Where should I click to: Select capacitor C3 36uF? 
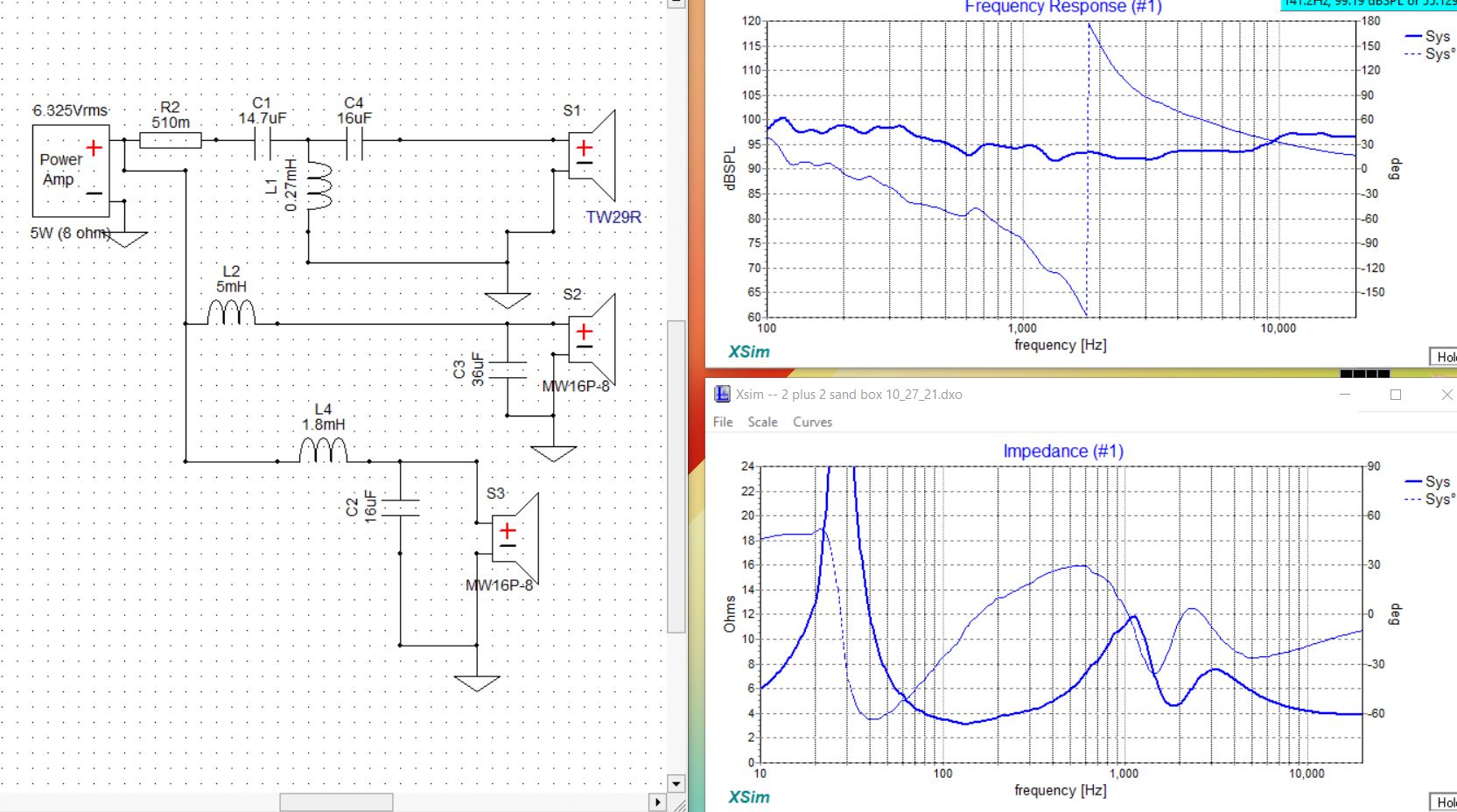(508, 369)
